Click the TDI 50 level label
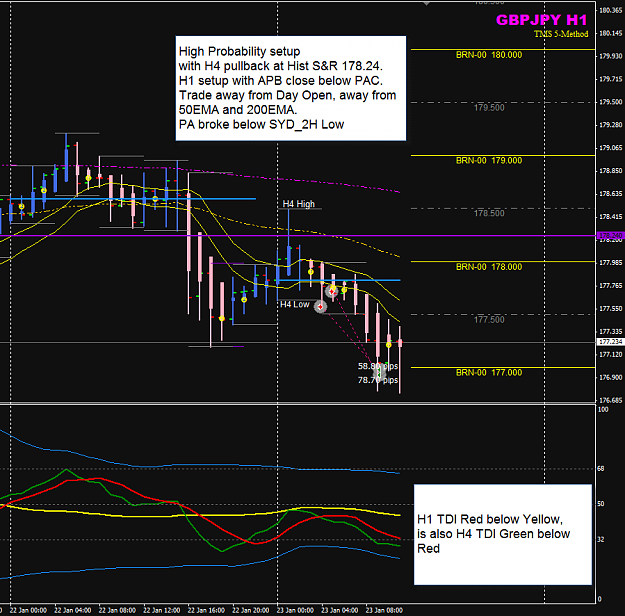625x616 pixels. click(x=601, y=504)
